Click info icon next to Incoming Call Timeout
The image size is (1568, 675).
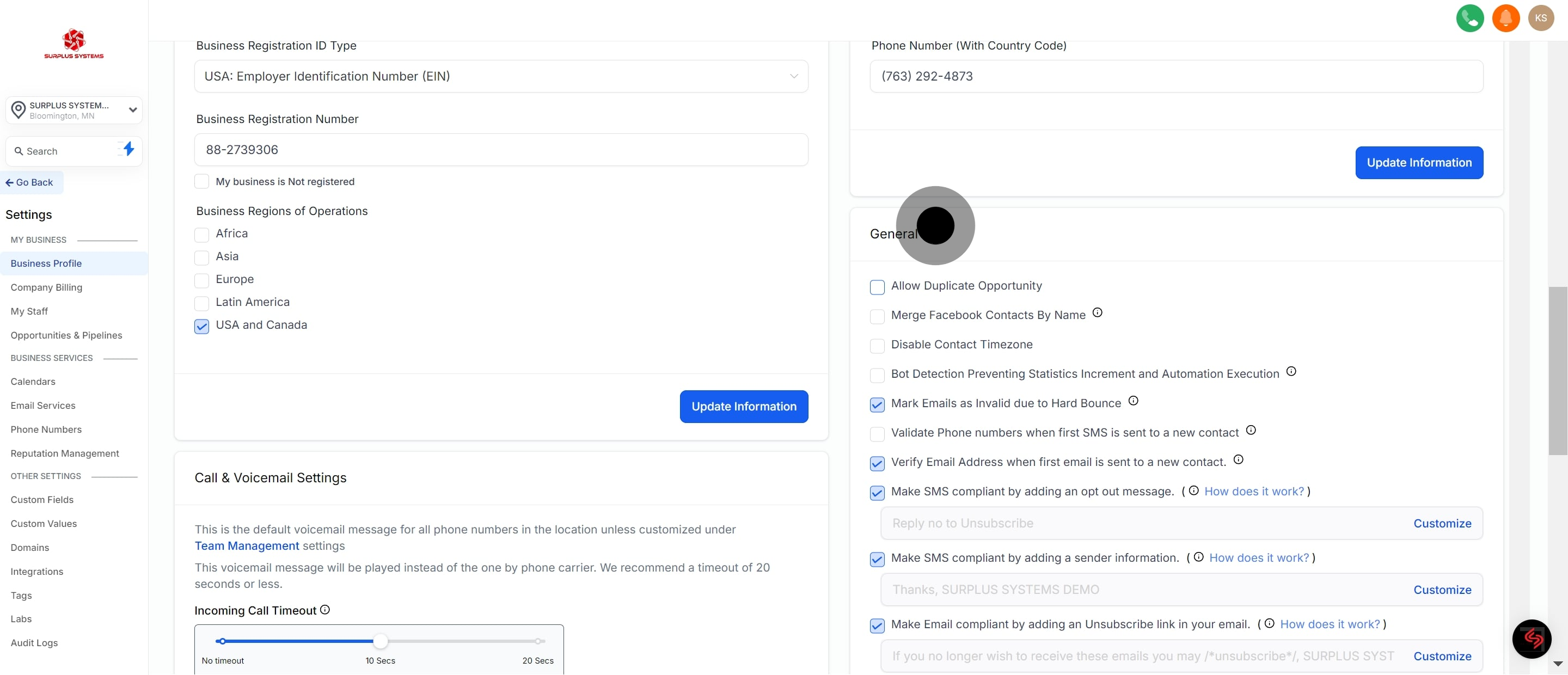325,610
